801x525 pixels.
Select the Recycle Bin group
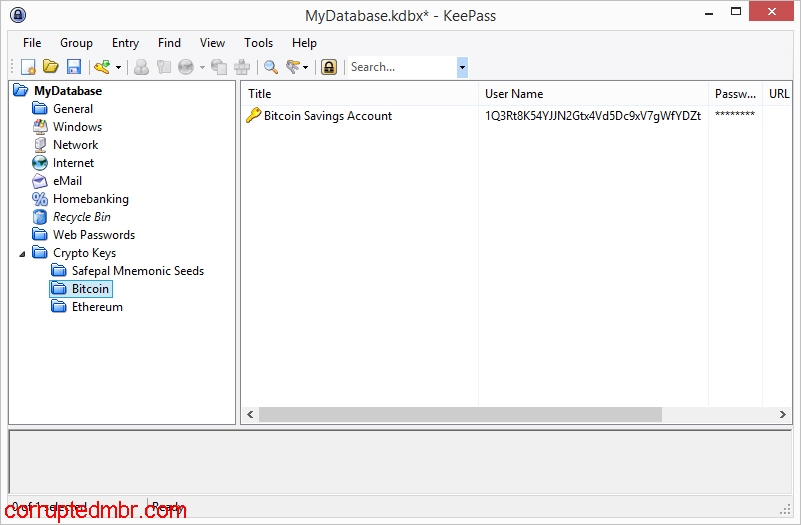pyautogui.click(x=82, y=217)
